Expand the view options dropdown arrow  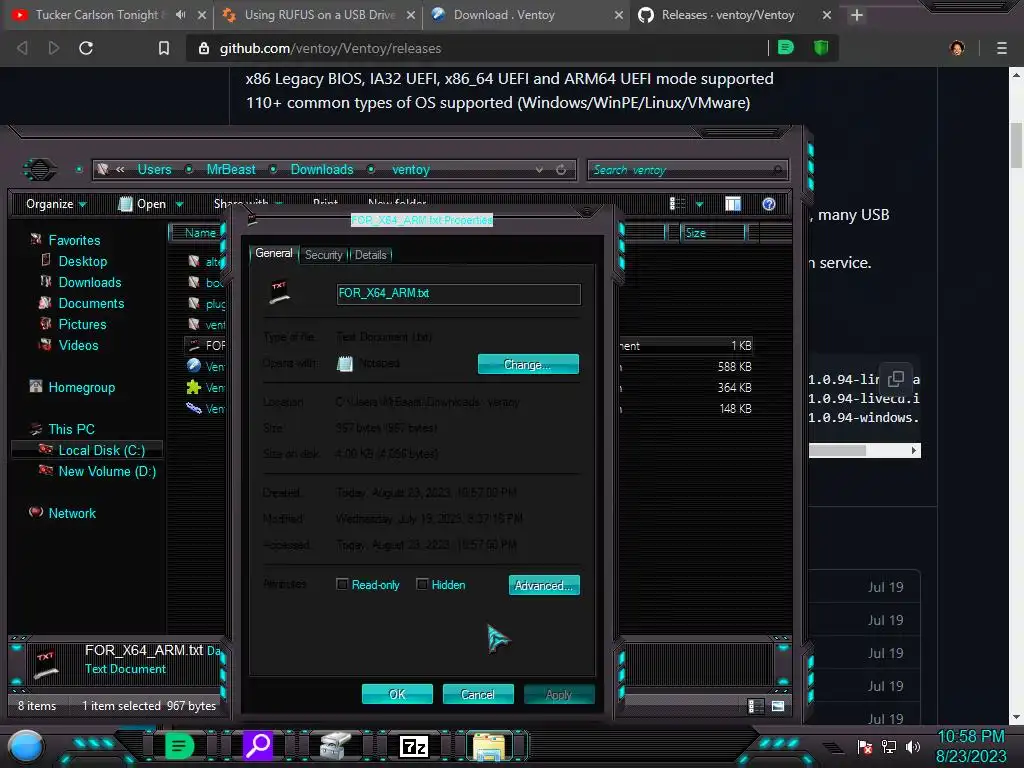(699, 205)
